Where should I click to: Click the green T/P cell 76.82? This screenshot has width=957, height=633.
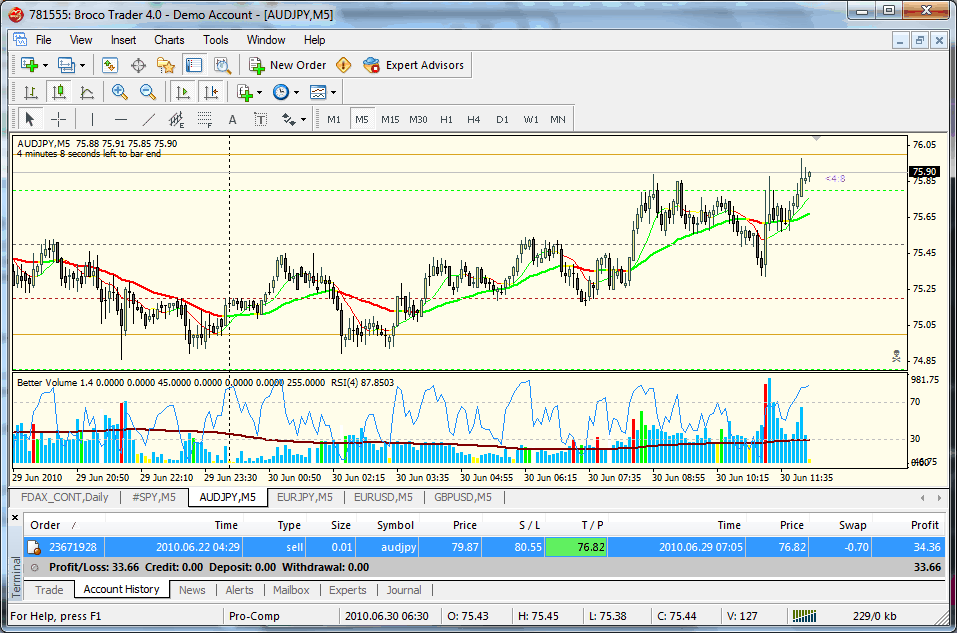coord(575,547)
